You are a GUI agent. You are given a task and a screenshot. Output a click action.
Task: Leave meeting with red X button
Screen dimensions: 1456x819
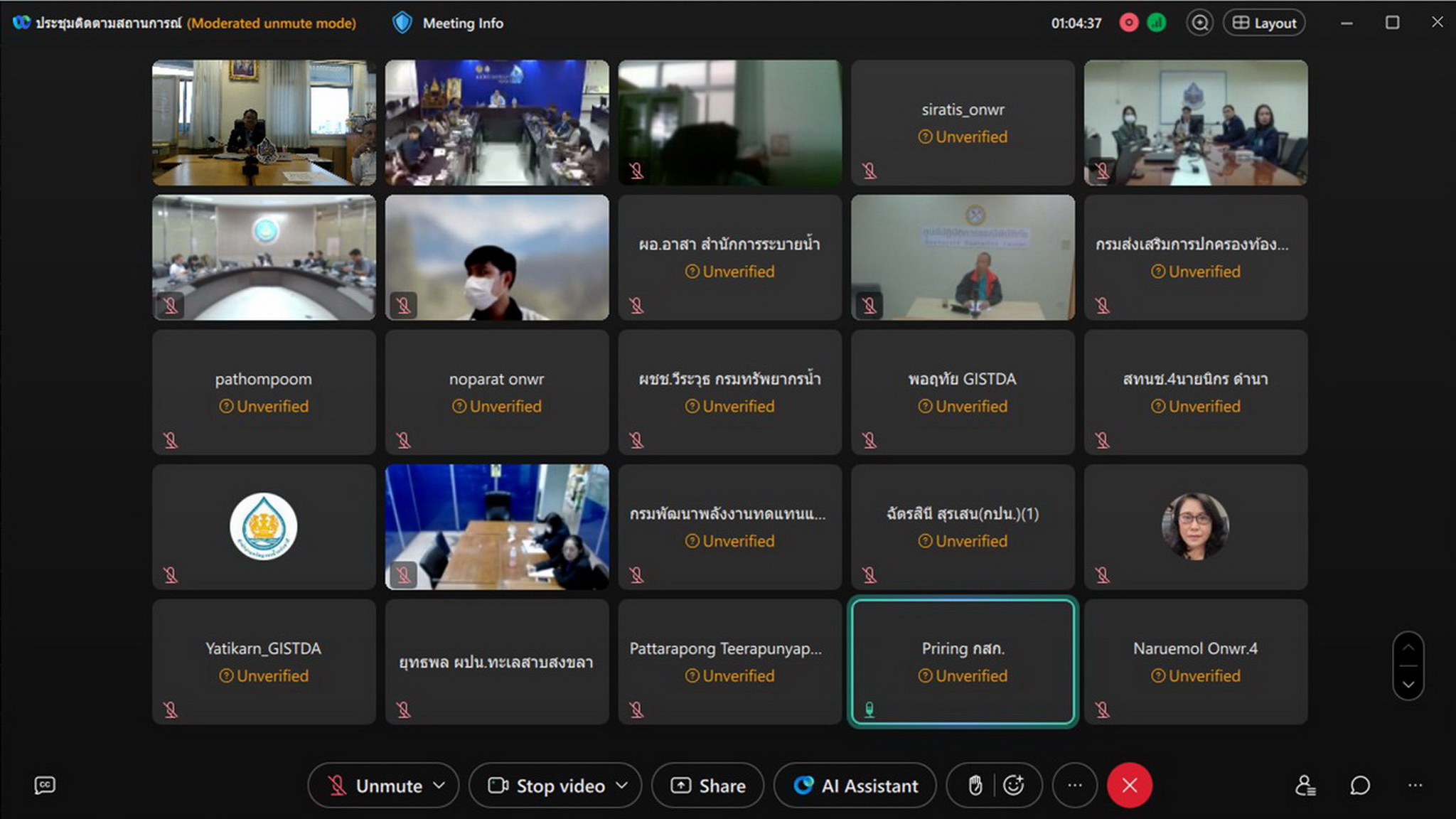[1129, 786]
